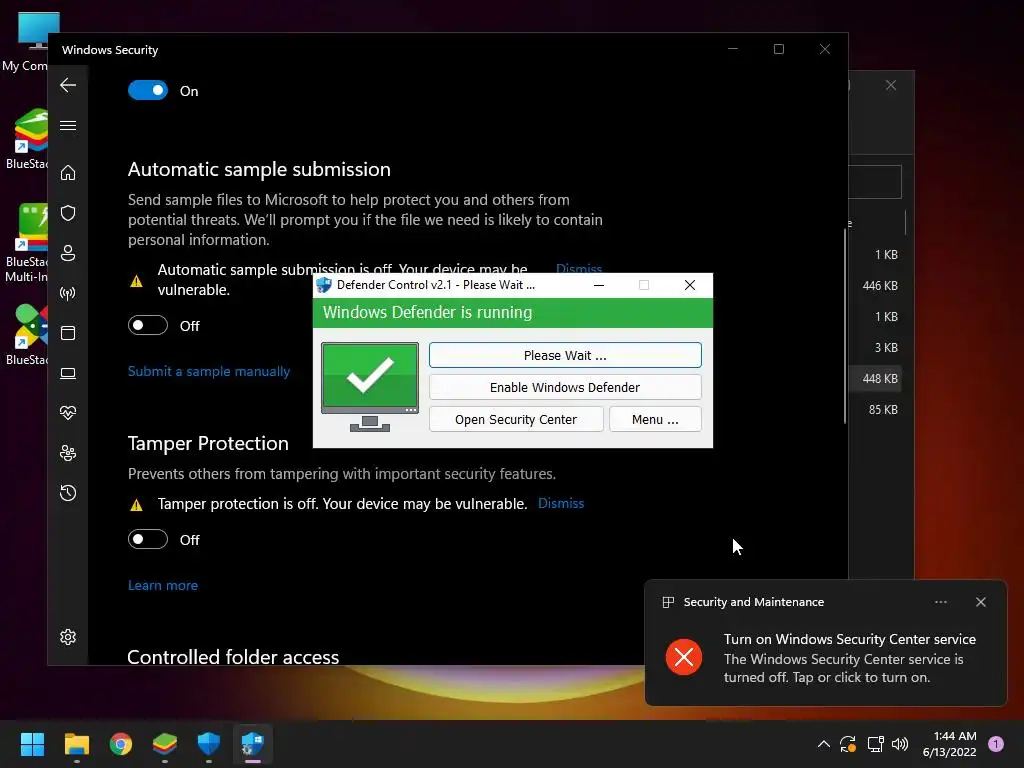Turn off the top On toggle
The width and height of the screenshot is (1024, 768).
pos(148,90)
